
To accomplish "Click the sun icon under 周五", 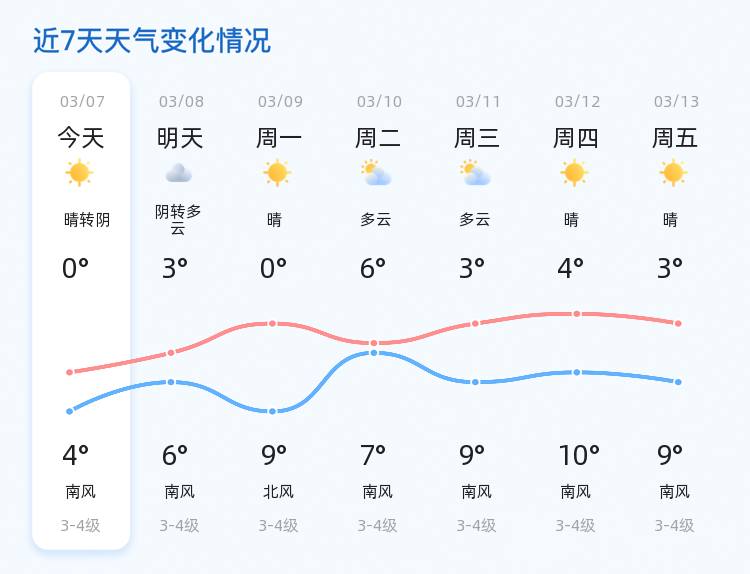I will click(x=673, y=173).
